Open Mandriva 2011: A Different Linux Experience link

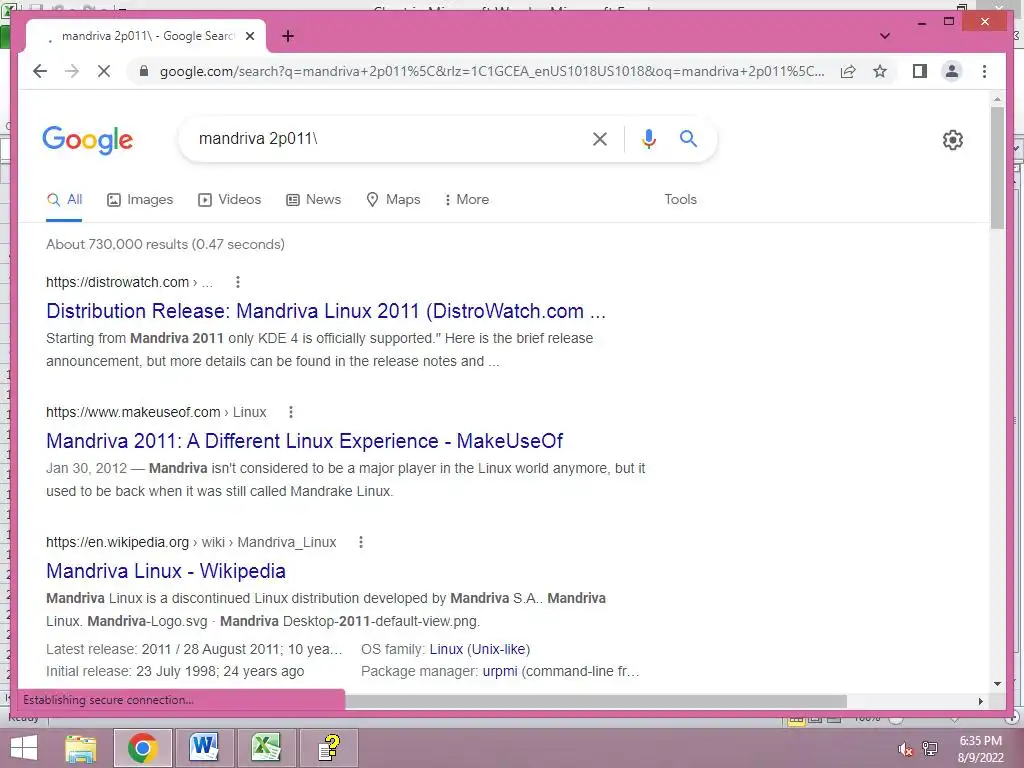click(x=304, y=441)
